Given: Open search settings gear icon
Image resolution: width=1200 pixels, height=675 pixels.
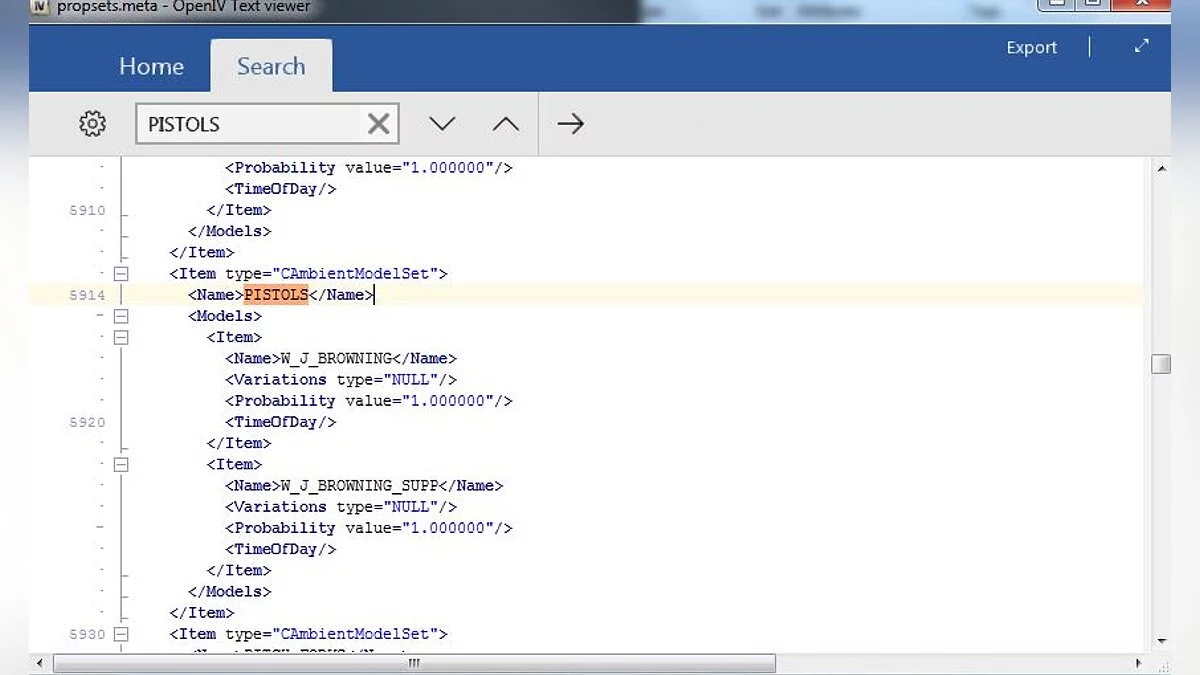Looking at the screenshot, I should click(92, 124).
